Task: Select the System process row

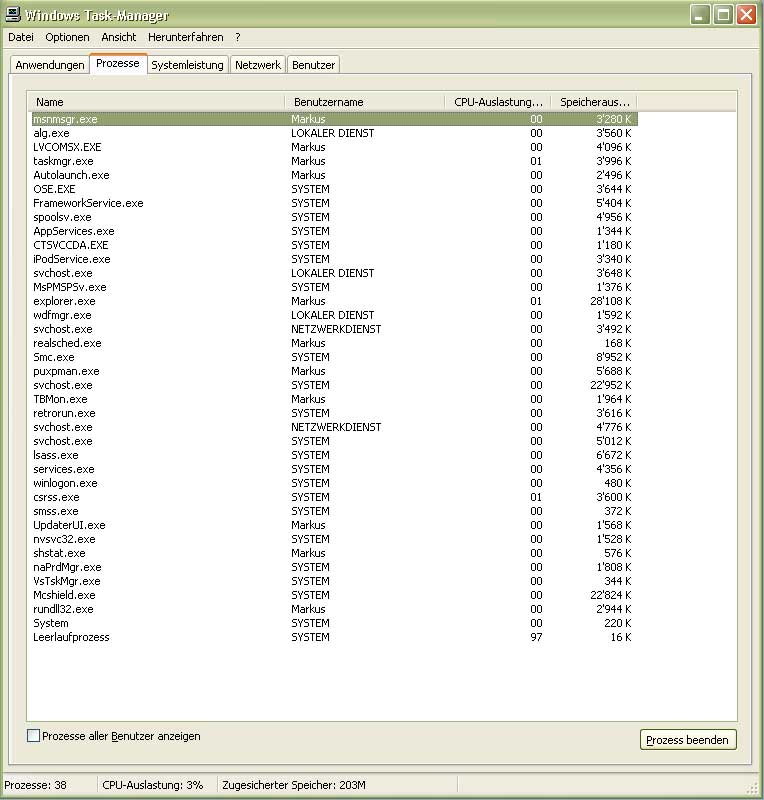Action: [x=334, y=623]
